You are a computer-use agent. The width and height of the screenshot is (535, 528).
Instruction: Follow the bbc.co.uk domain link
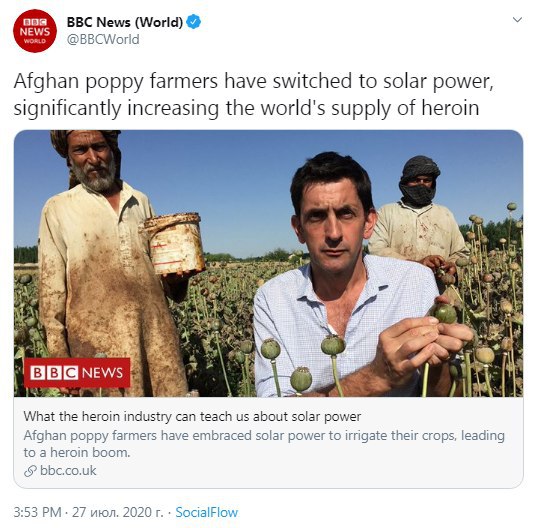68,471
